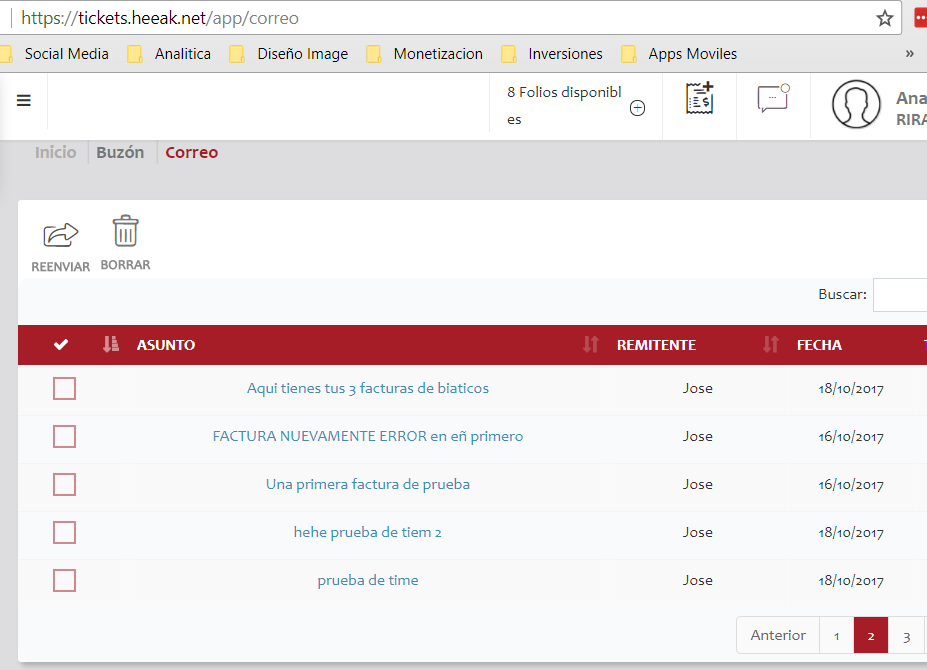Click the Anterior pagination button
This screenshot has width=927, height=670.
point(778,635)
